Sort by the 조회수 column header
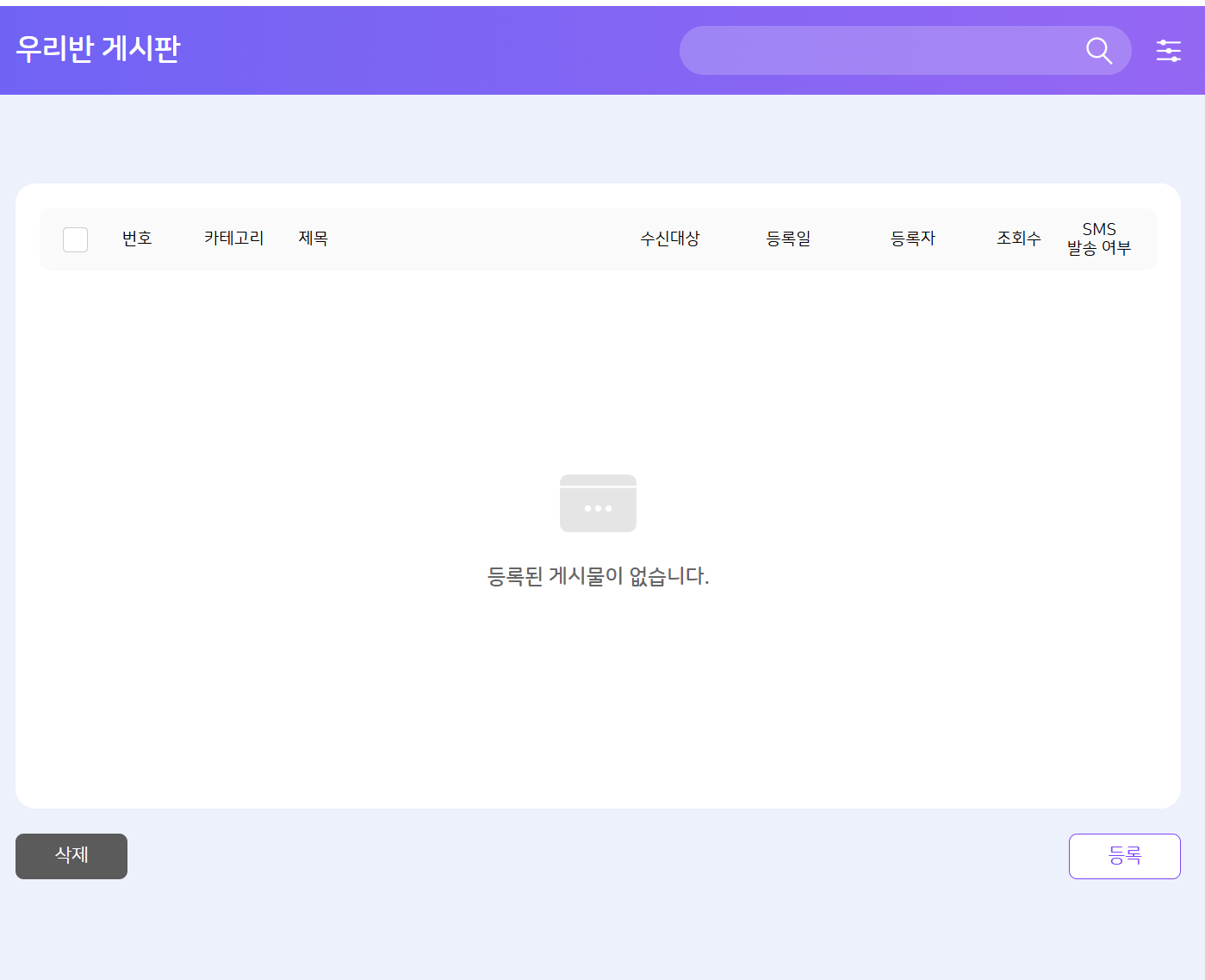The width and height of the screenshot is (1205, 980). click(x=1018, y=239)
